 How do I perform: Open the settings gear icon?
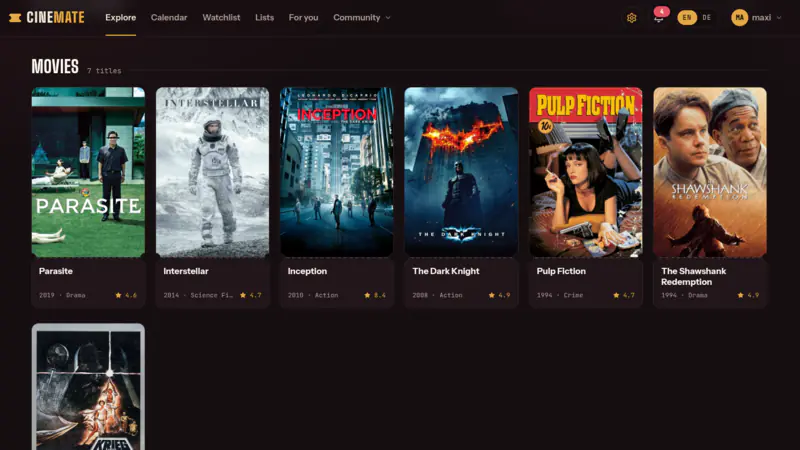coord(632,18)
